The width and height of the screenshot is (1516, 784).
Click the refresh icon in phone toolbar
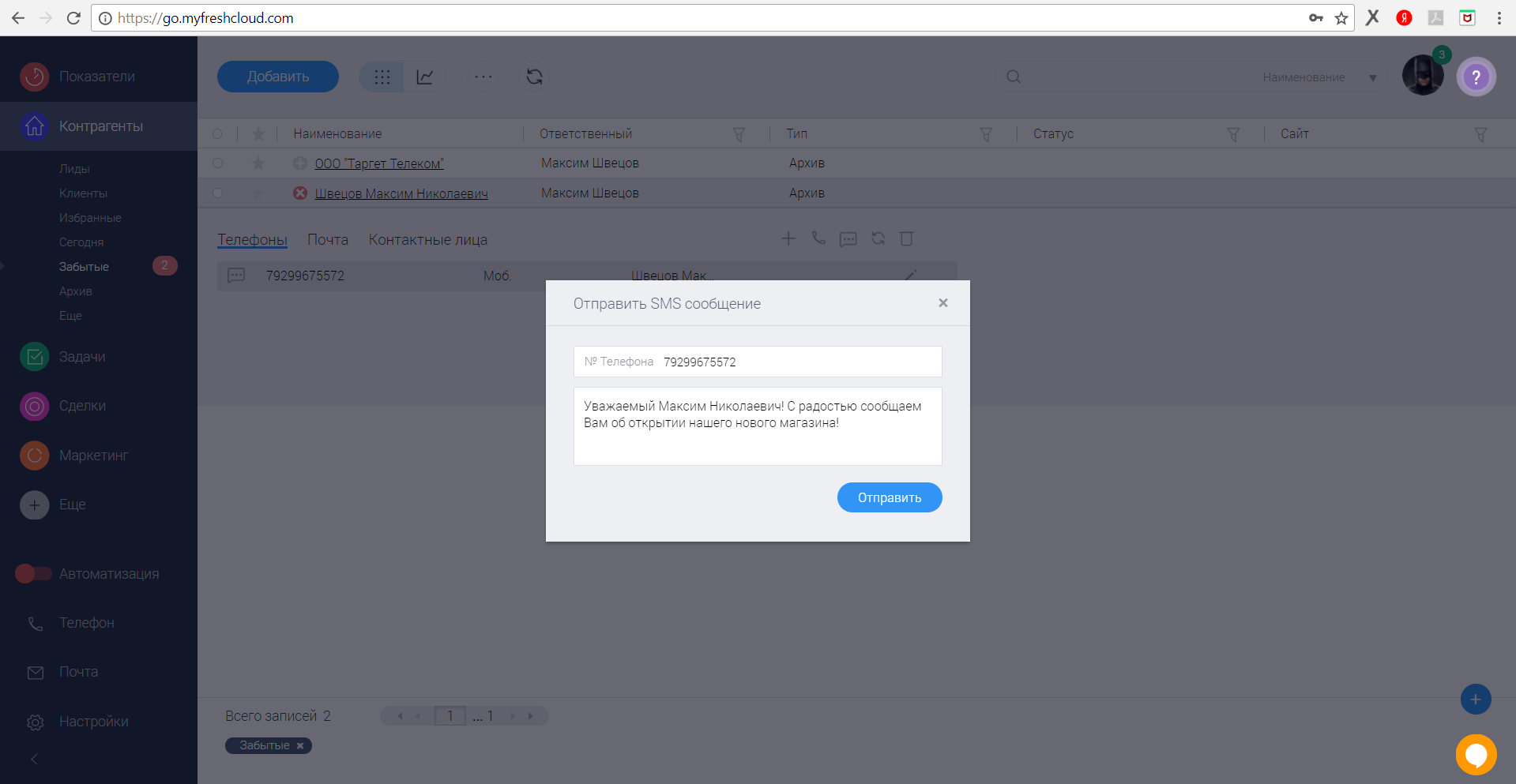point(878,238)
